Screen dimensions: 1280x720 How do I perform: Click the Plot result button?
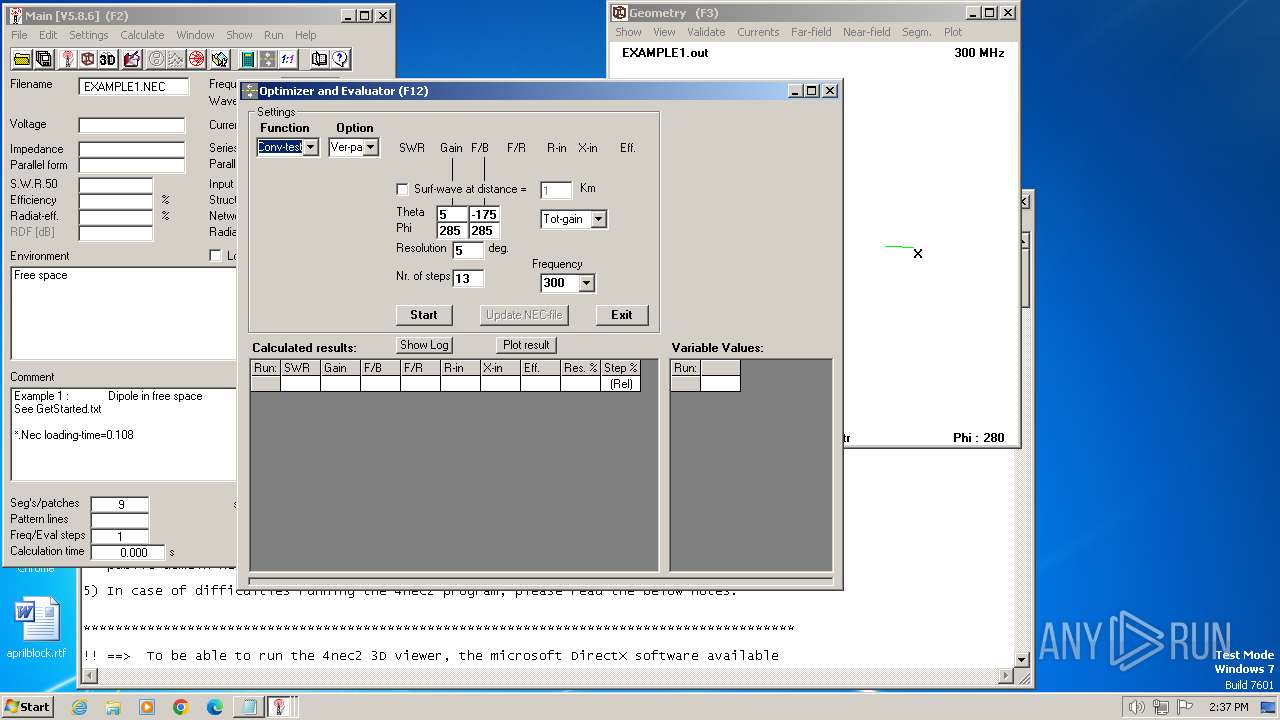[x=526, y=345]
